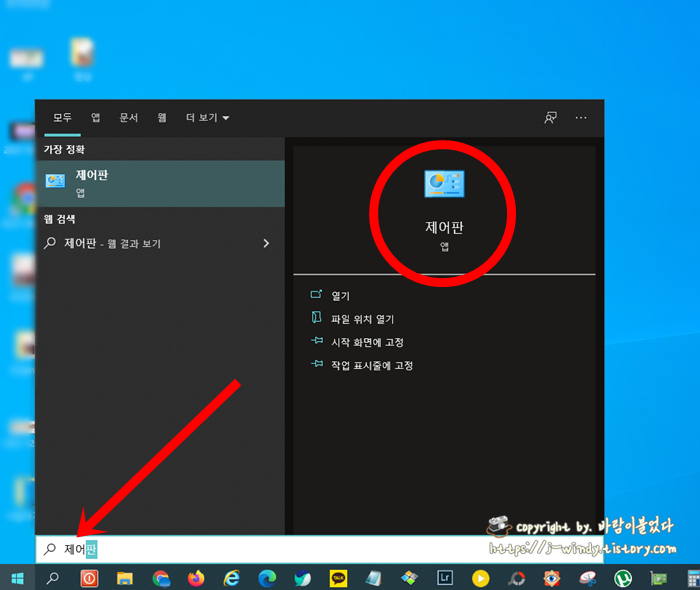Click the 열기 open icon
This screenshot has height=590, width=700.
317,294
